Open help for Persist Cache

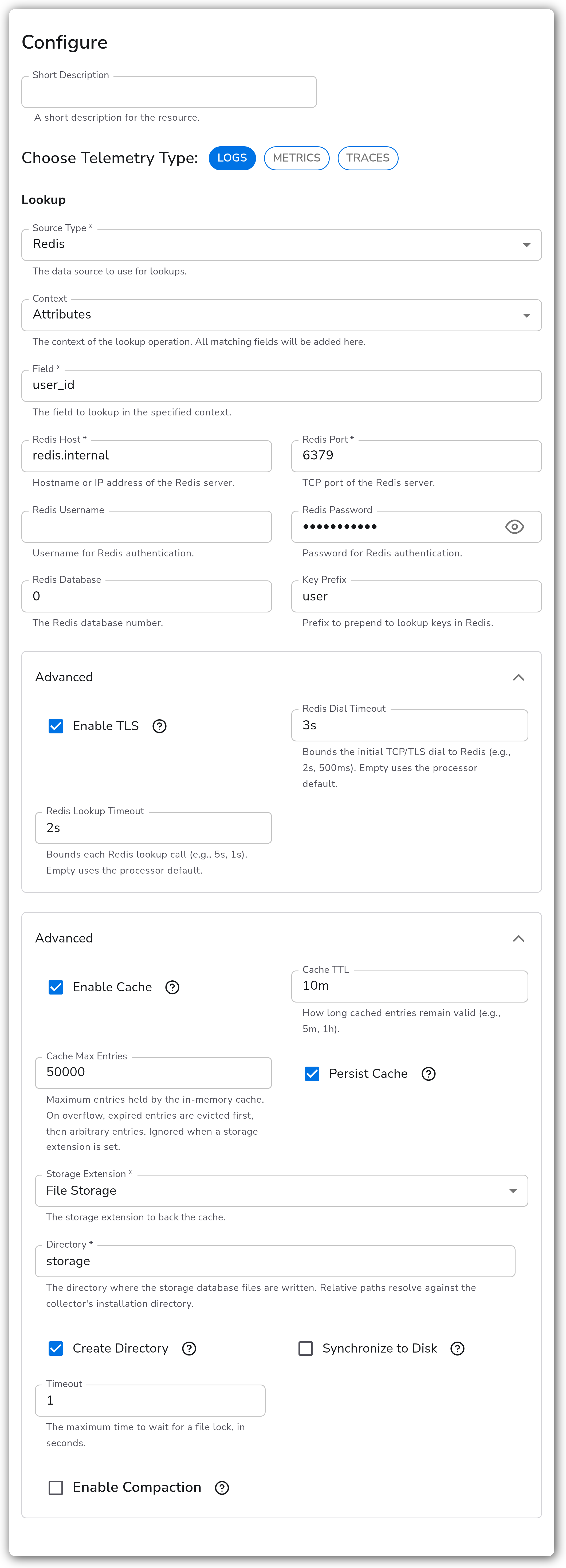pyautogui.click(x=429, y=1074)
